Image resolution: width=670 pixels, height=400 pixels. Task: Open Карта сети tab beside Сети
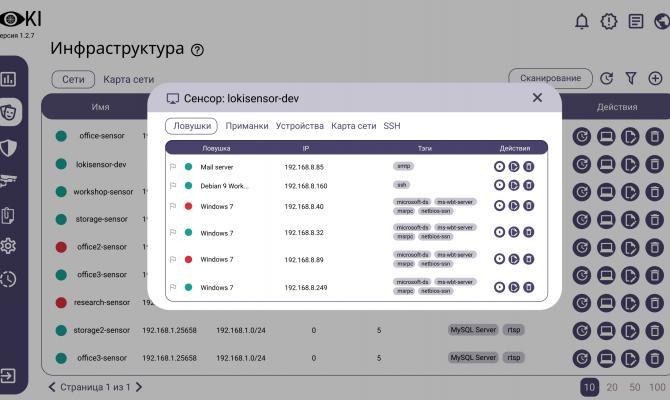(x=129, y=79)
